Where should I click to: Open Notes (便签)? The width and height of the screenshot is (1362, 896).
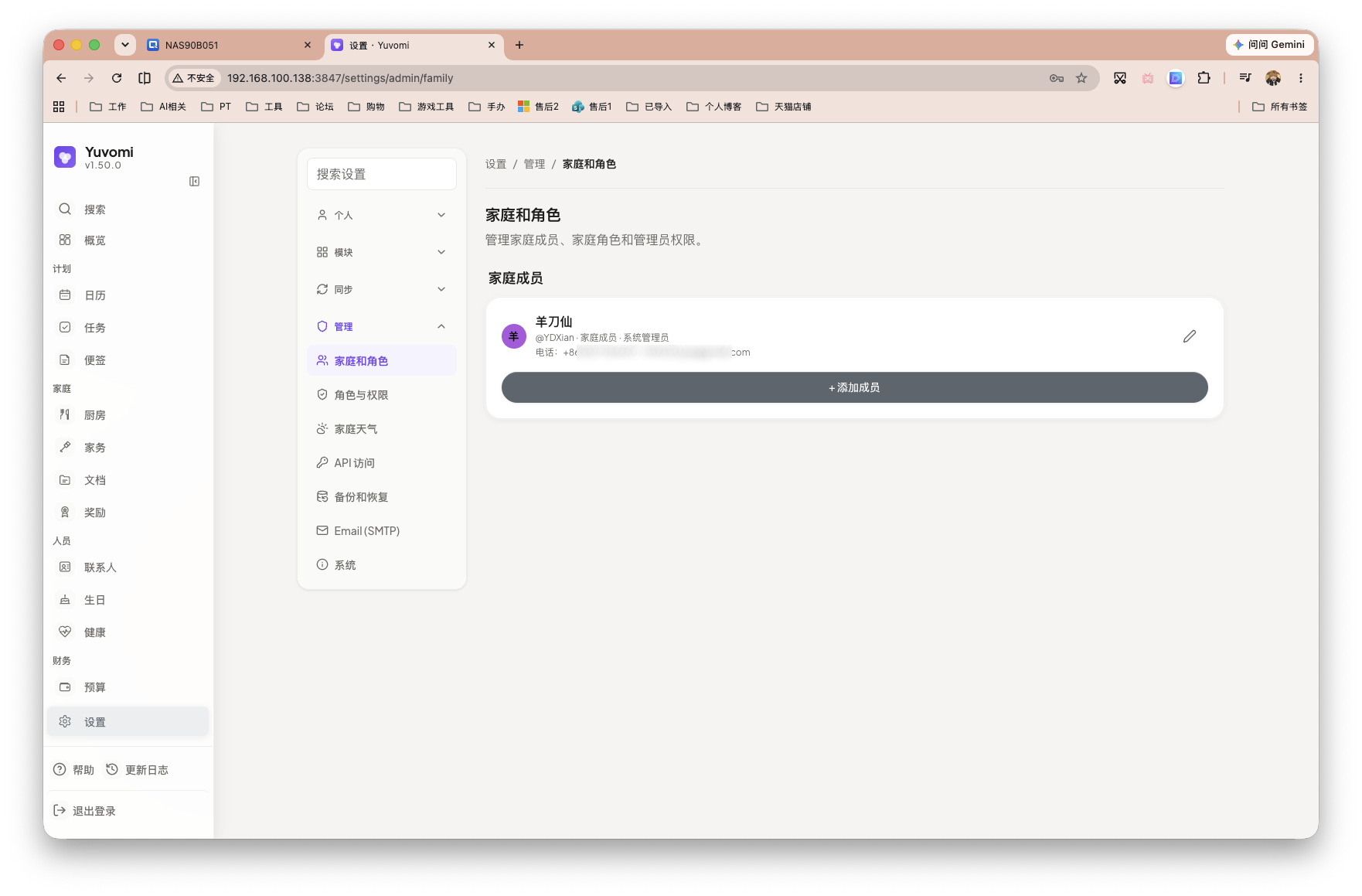tap(128, 360)
